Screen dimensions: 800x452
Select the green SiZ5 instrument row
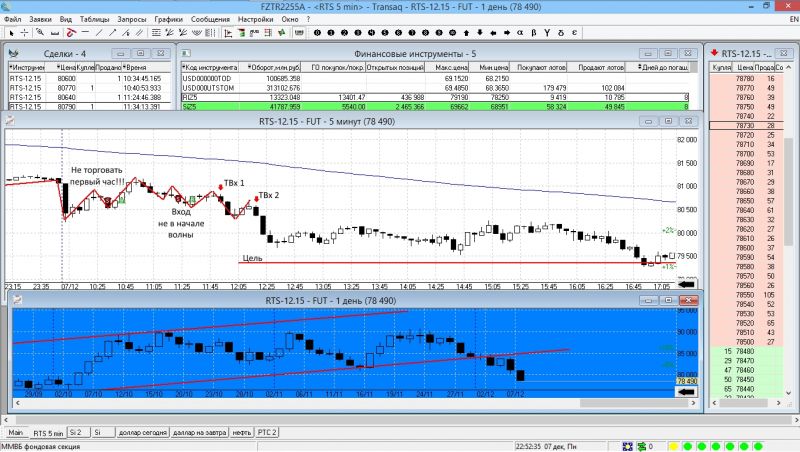pyautogui.click(x=435, y=107)
